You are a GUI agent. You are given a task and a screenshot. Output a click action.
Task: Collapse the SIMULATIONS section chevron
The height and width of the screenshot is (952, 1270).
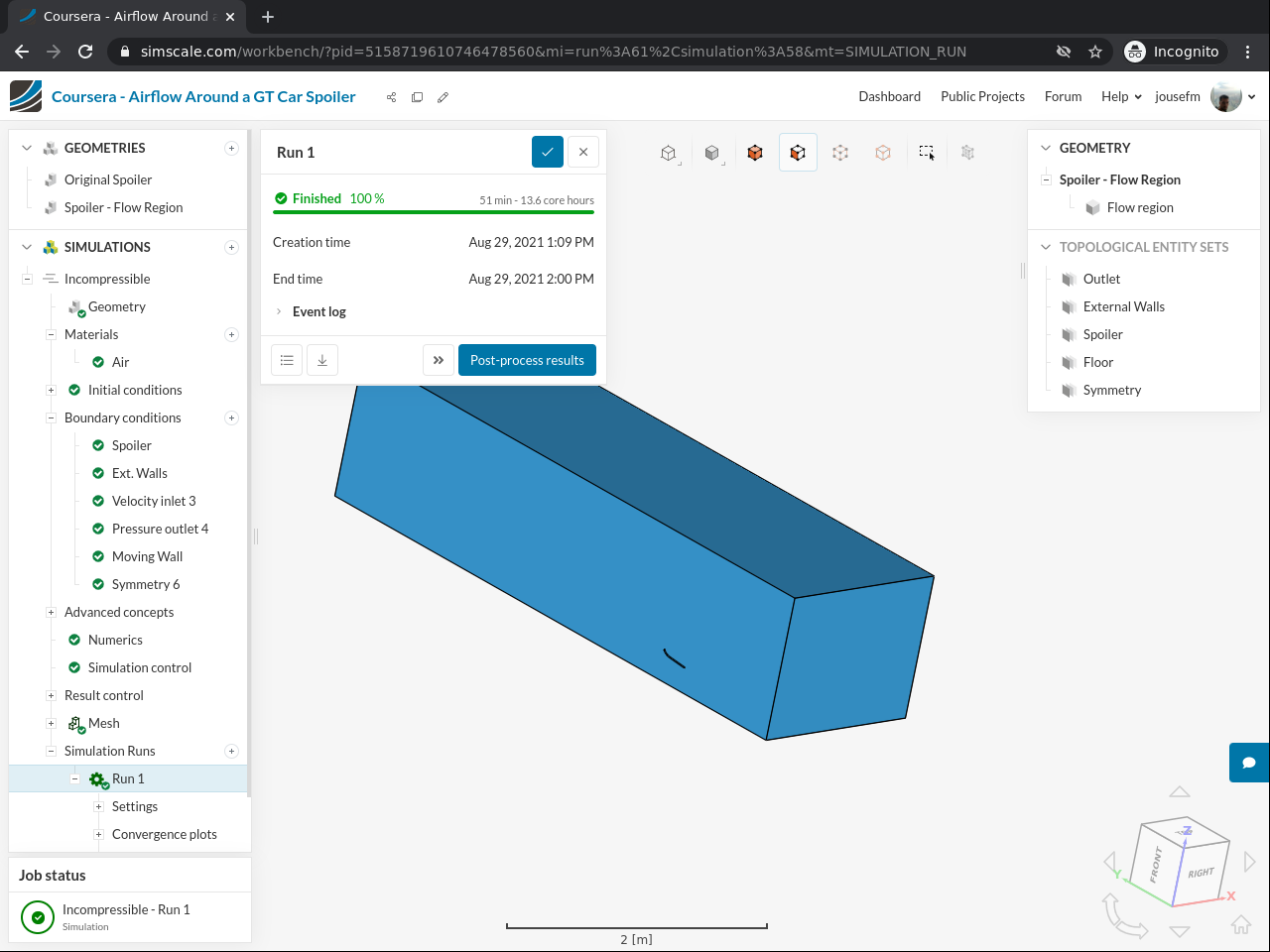pyautogui.click(x=27, y=247)
